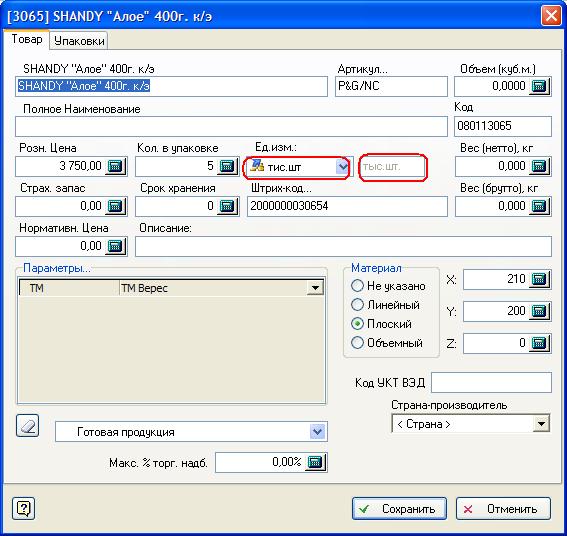The image size is (567, 536).
Task: Select Объемный material option
Action: pyautogui.click(x=387, y=343)
